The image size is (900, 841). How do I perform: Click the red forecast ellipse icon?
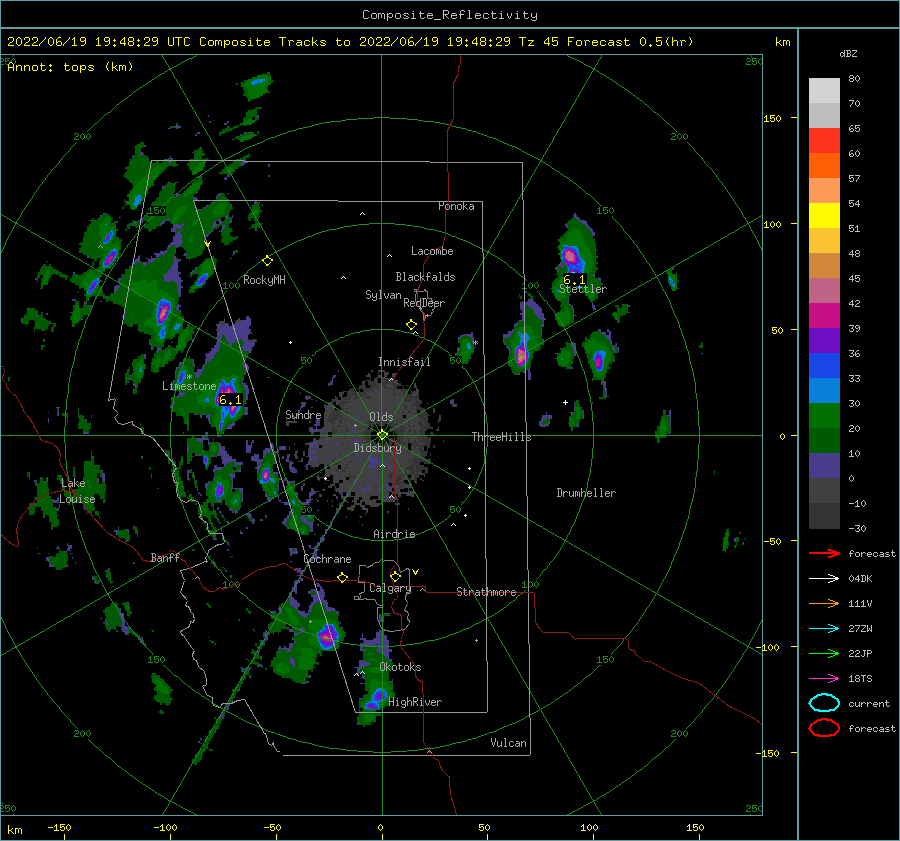tap(824, 728)
